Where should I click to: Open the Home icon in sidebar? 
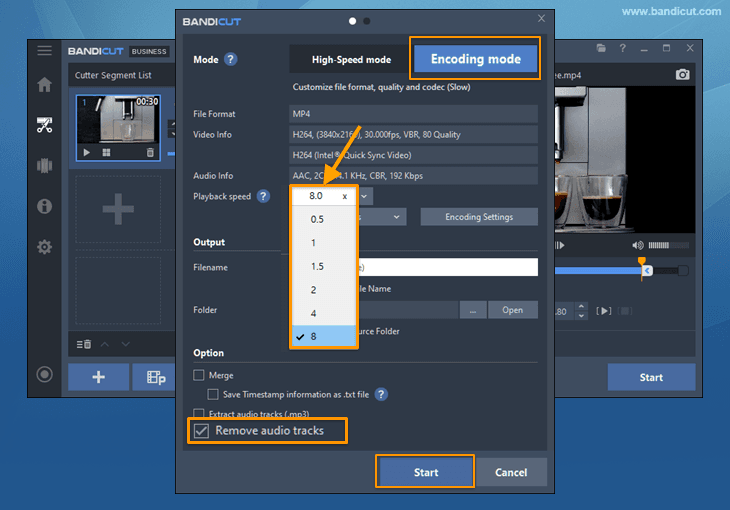click(44, 85)
